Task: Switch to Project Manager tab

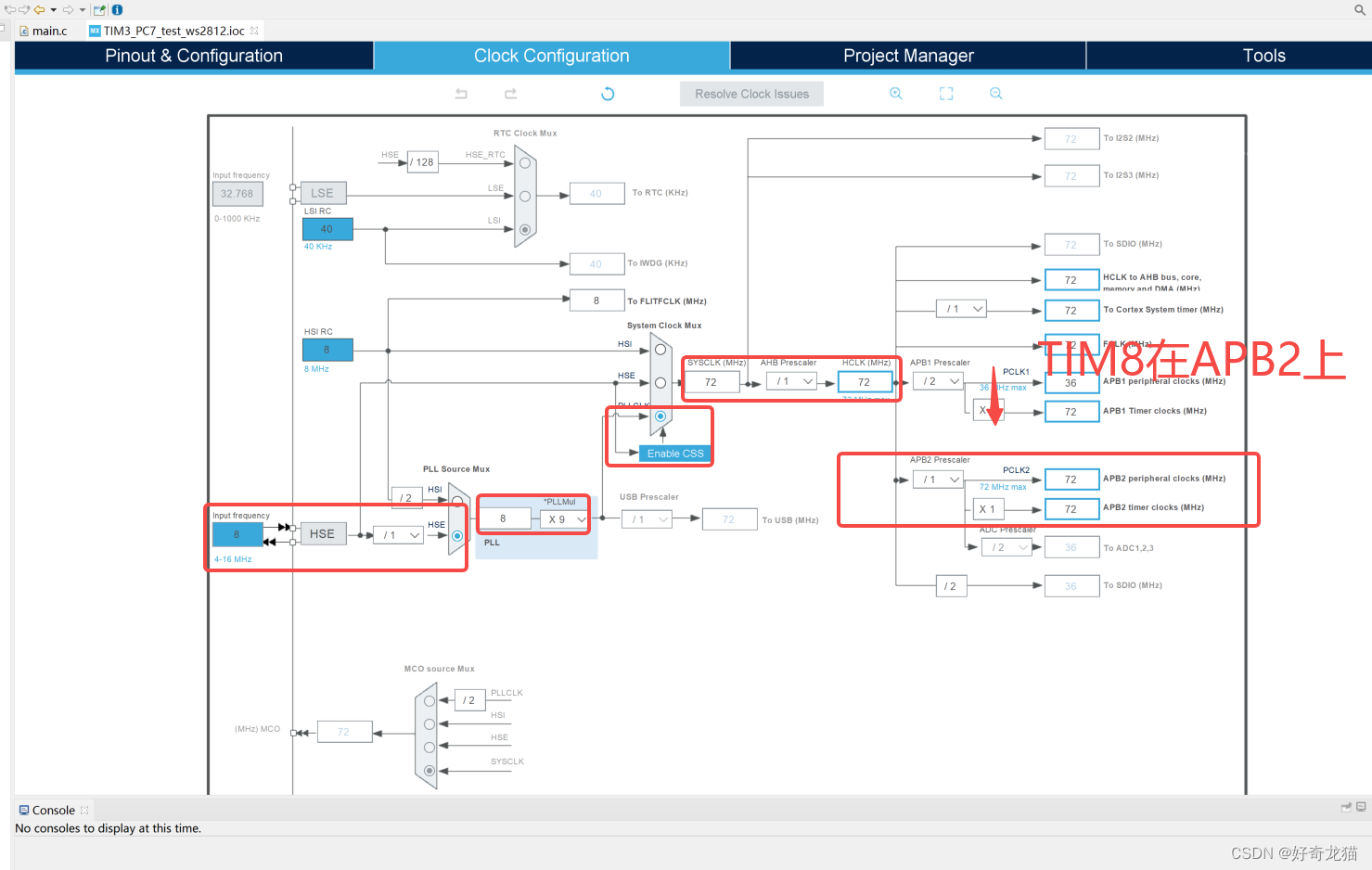Action: click(908, 56)
